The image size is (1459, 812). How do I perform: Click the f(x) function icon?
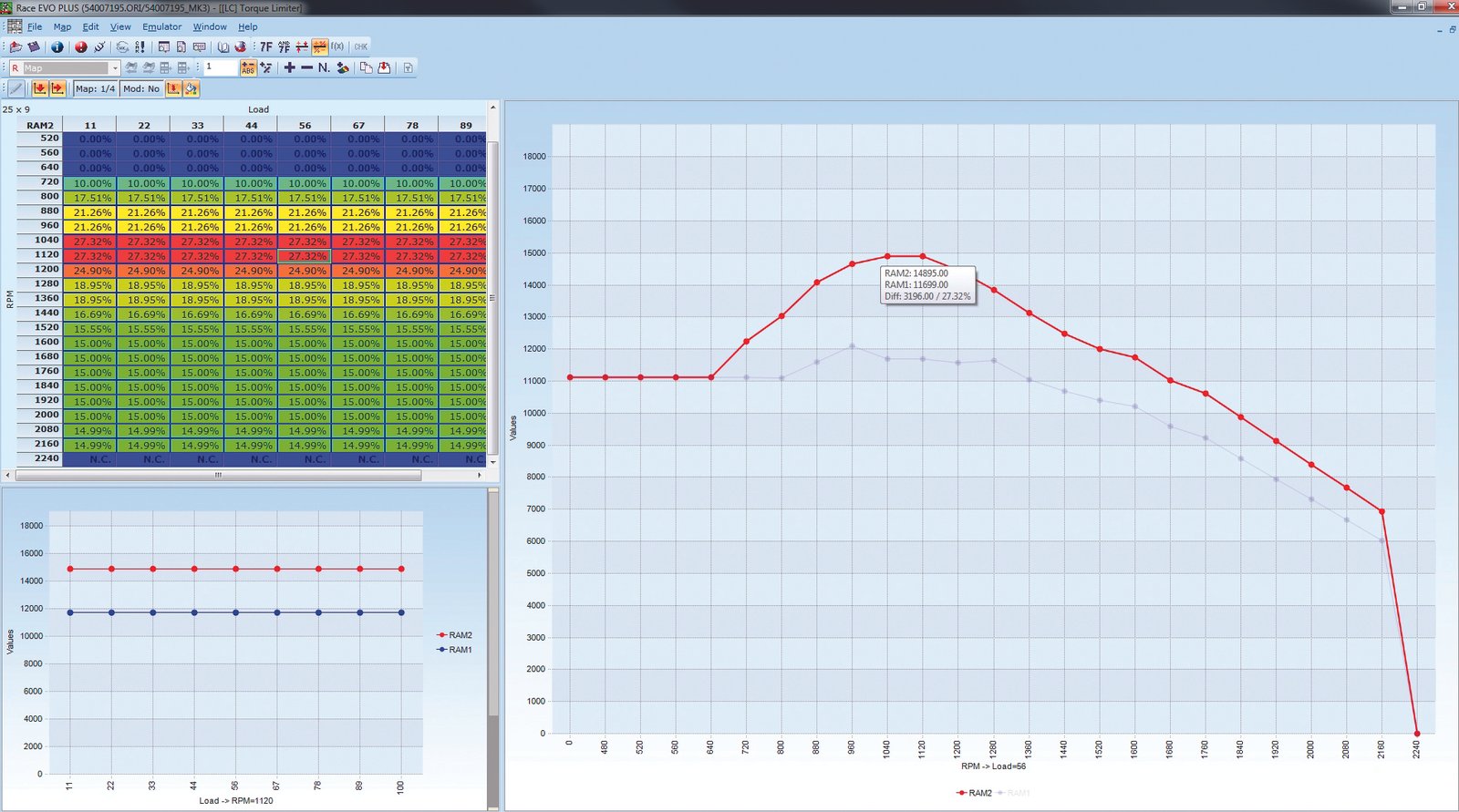[337, 46]
